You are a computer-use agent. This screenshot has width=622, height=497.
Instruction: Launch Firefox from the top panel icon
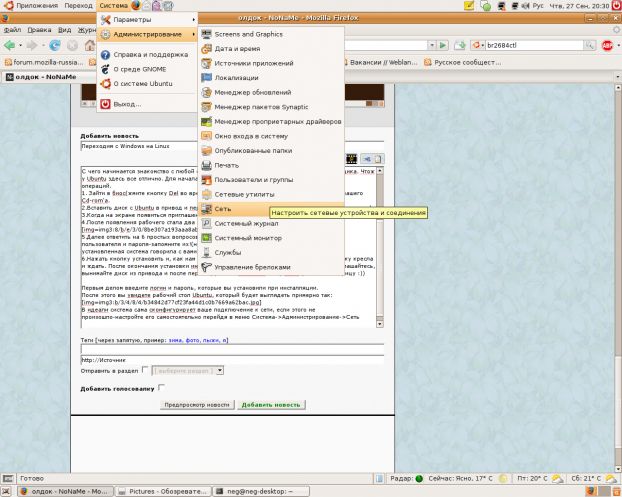pyautogui.click(x=136, y=6)
